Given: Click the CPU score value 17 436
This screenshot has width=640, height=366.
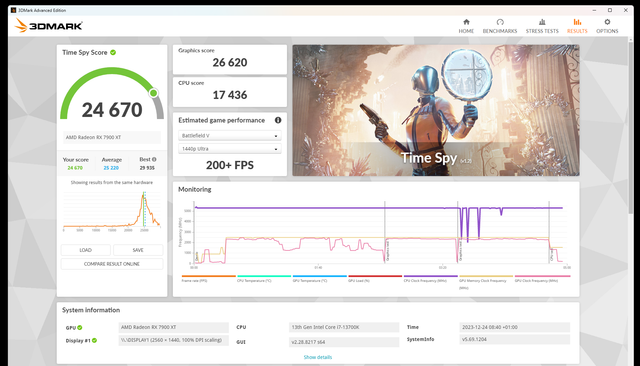Looking at the screenshot, I should click(x=230, y=95).
